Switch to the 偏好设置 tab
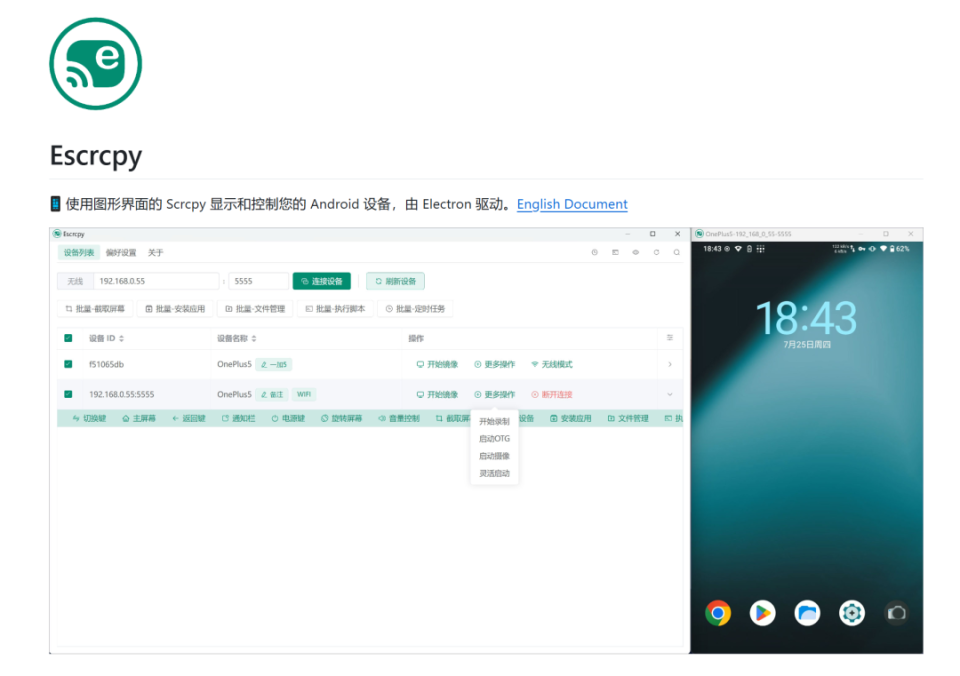Screen dimensions: 960x676 tap(119, 252)
